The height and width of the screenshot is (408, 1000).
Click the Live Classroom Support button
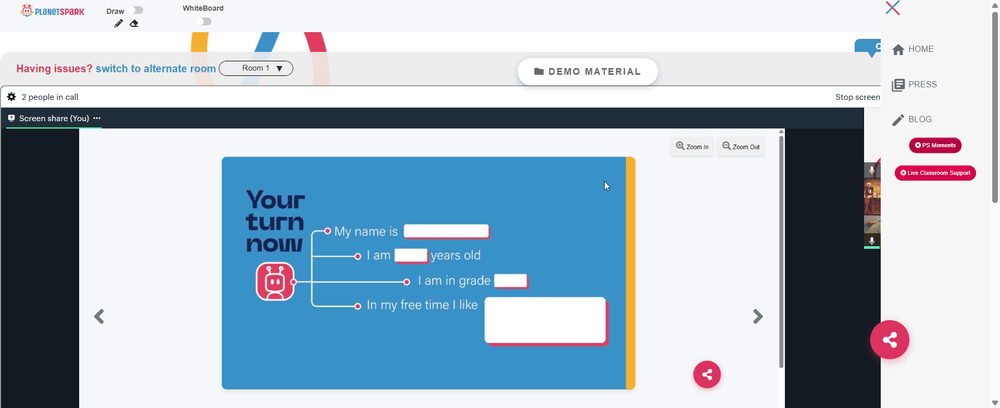[x=935, y=173]
